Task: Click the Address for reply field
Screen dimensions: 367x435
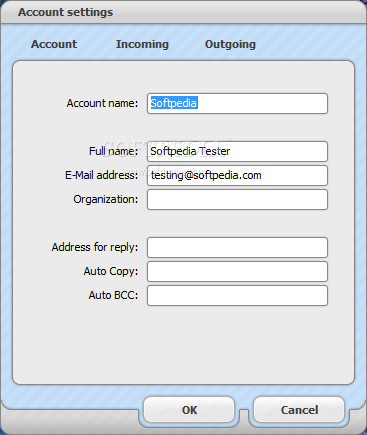Action: (x=237, y=247)
